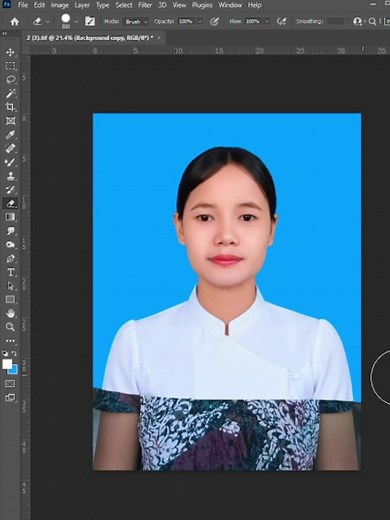Select the Eyedropper tool

pyautogui.click(x=10, y=135)
